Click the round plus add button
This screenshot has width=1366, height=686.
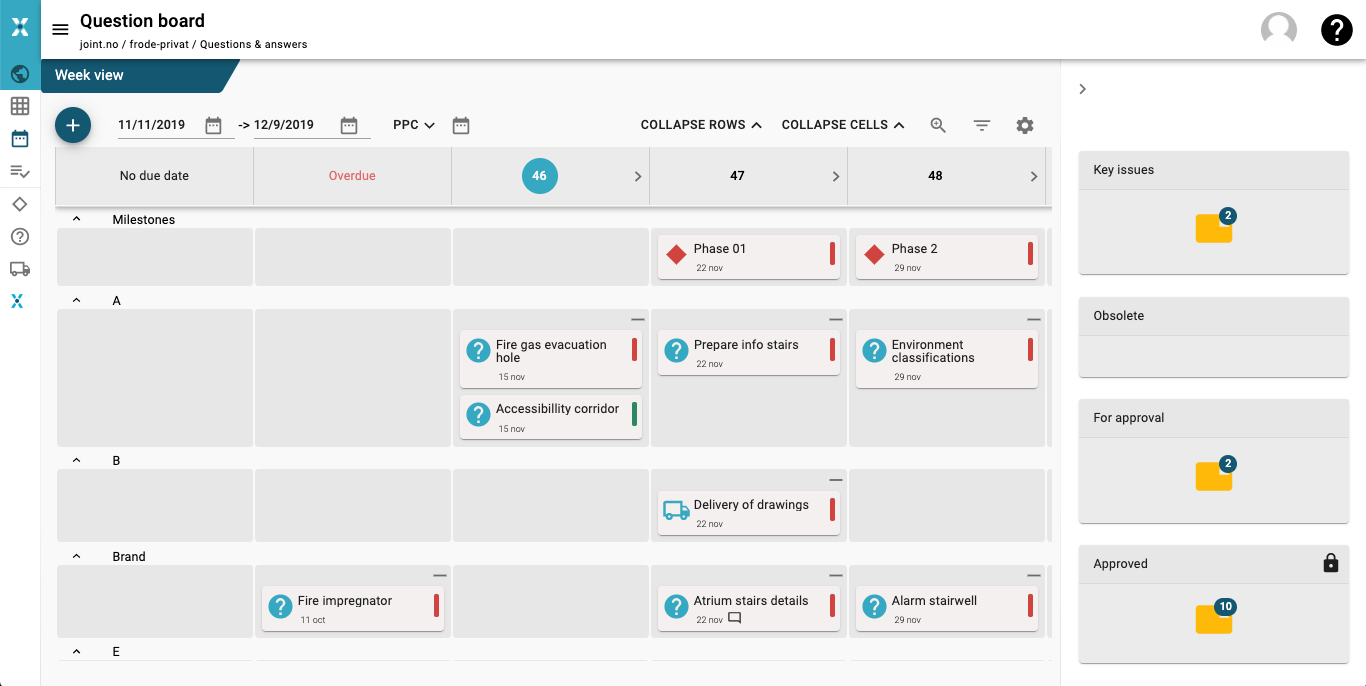tap(73, 125)
